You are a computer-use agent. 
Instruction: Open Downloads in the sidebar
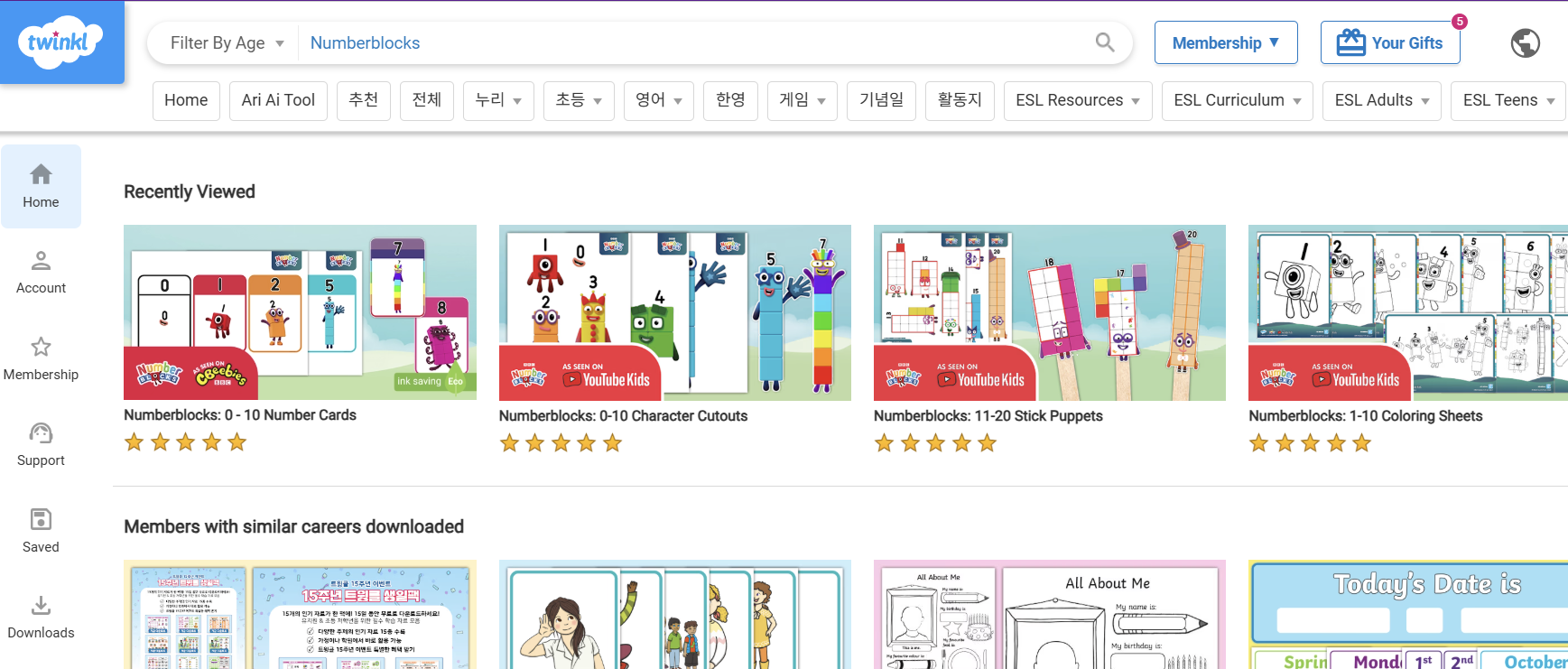[41, 618]
